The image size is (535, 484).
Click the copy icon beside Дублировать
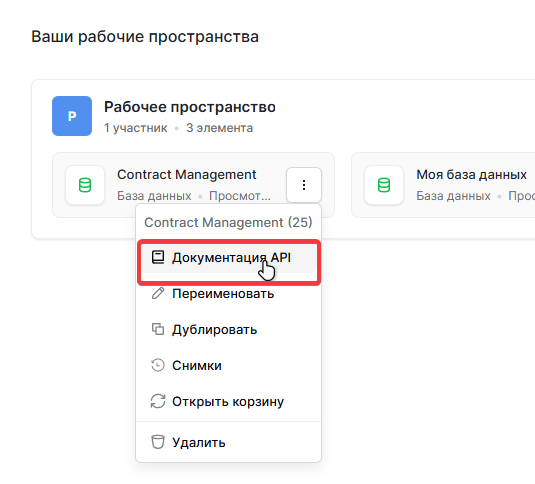tap(158, 329)
